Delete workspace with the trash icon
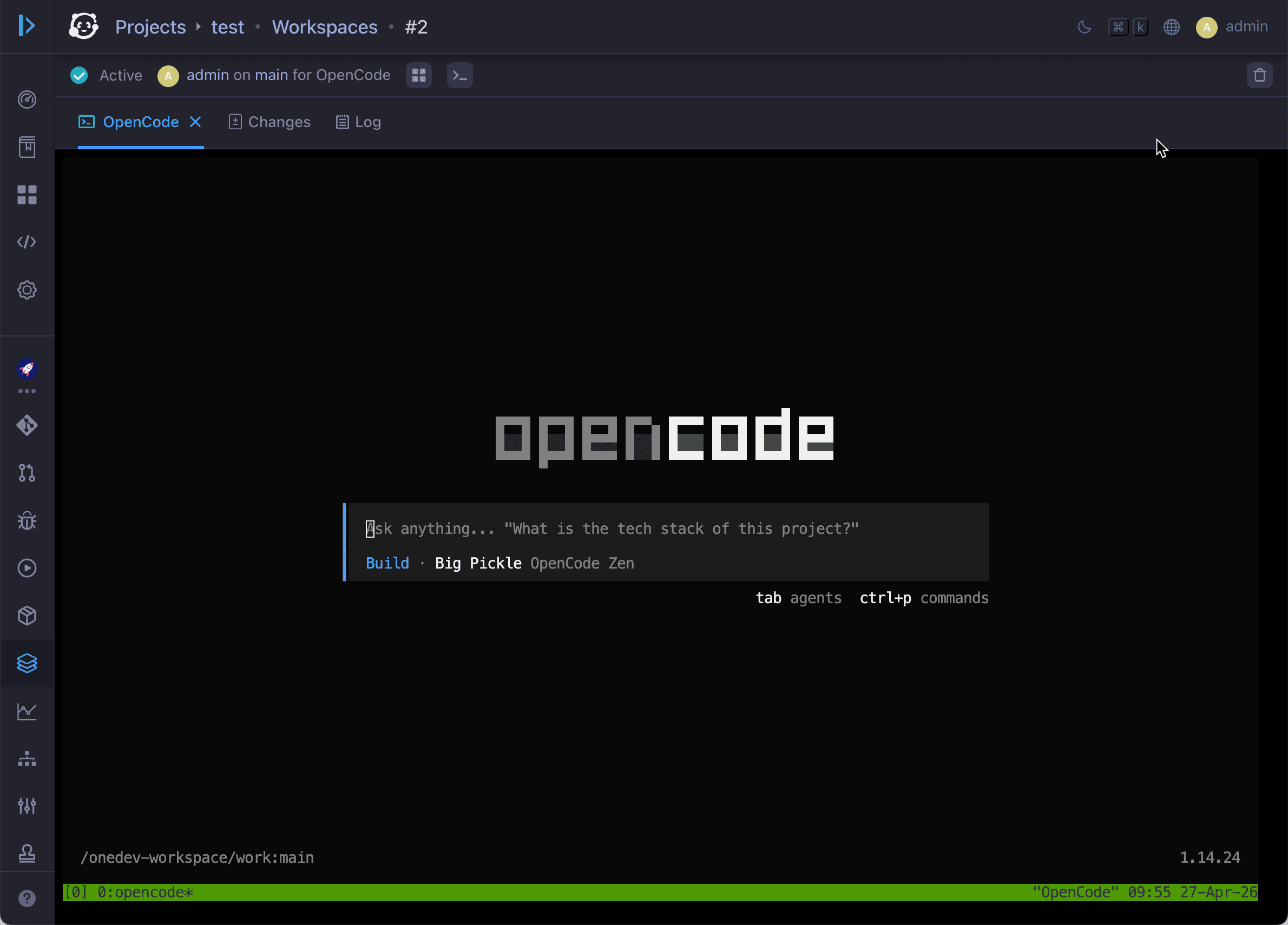1288x925 pixels. click(x=1259, y=75)
